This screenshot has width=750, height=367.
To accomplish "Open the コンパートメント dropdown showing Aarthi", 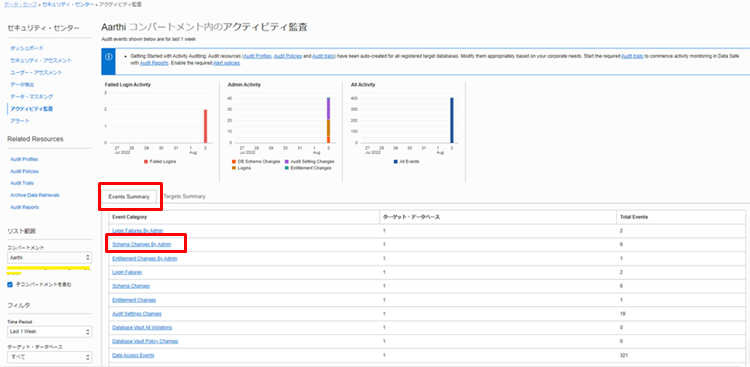I will click(x=50, y=257).
